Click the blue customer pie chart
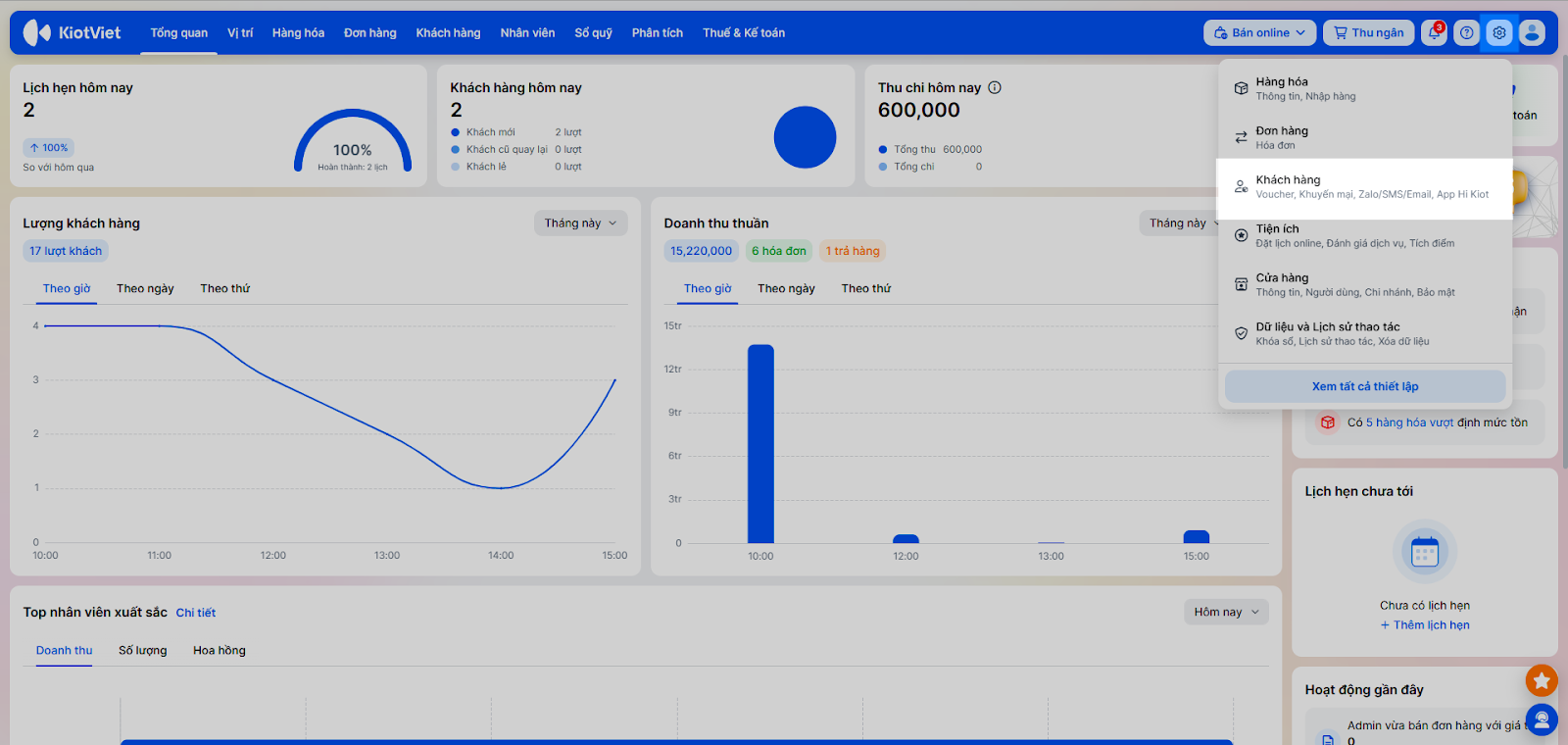The width and height of the screenshot is (1568, 745). tap(805, 137)
